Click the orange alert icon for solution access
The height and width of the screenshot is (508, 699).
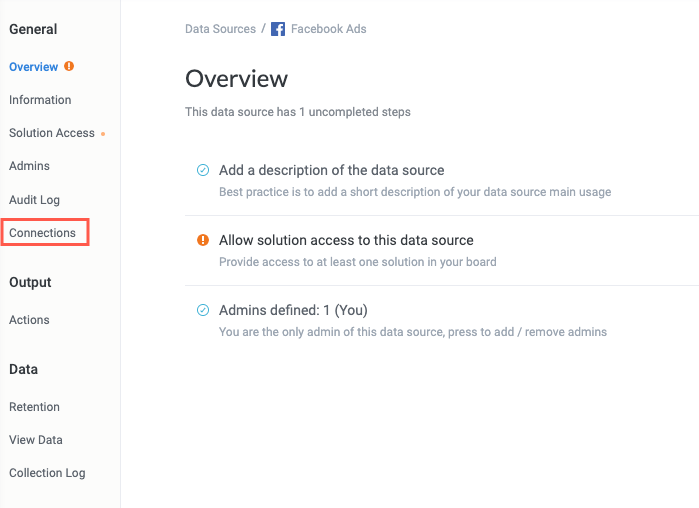[203, 240]
